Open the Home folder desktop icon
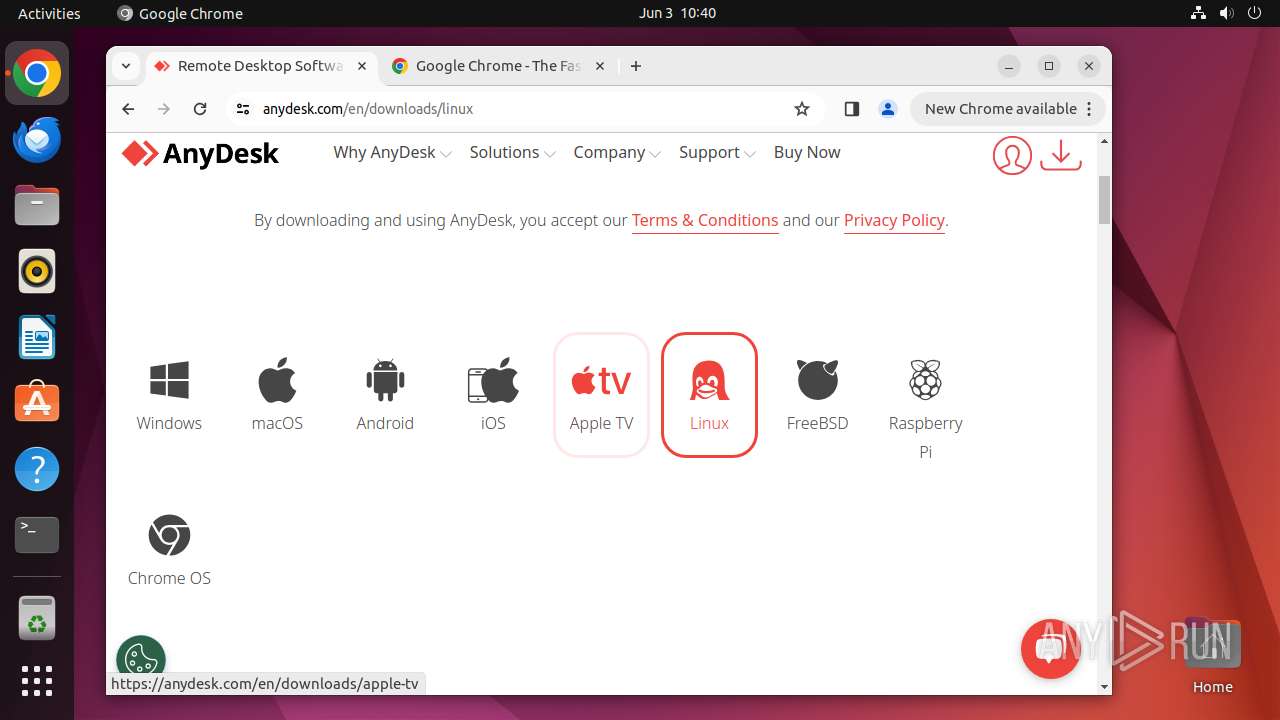The height and width of the screenshot is (720, 1280). [x=1212, y=657]
